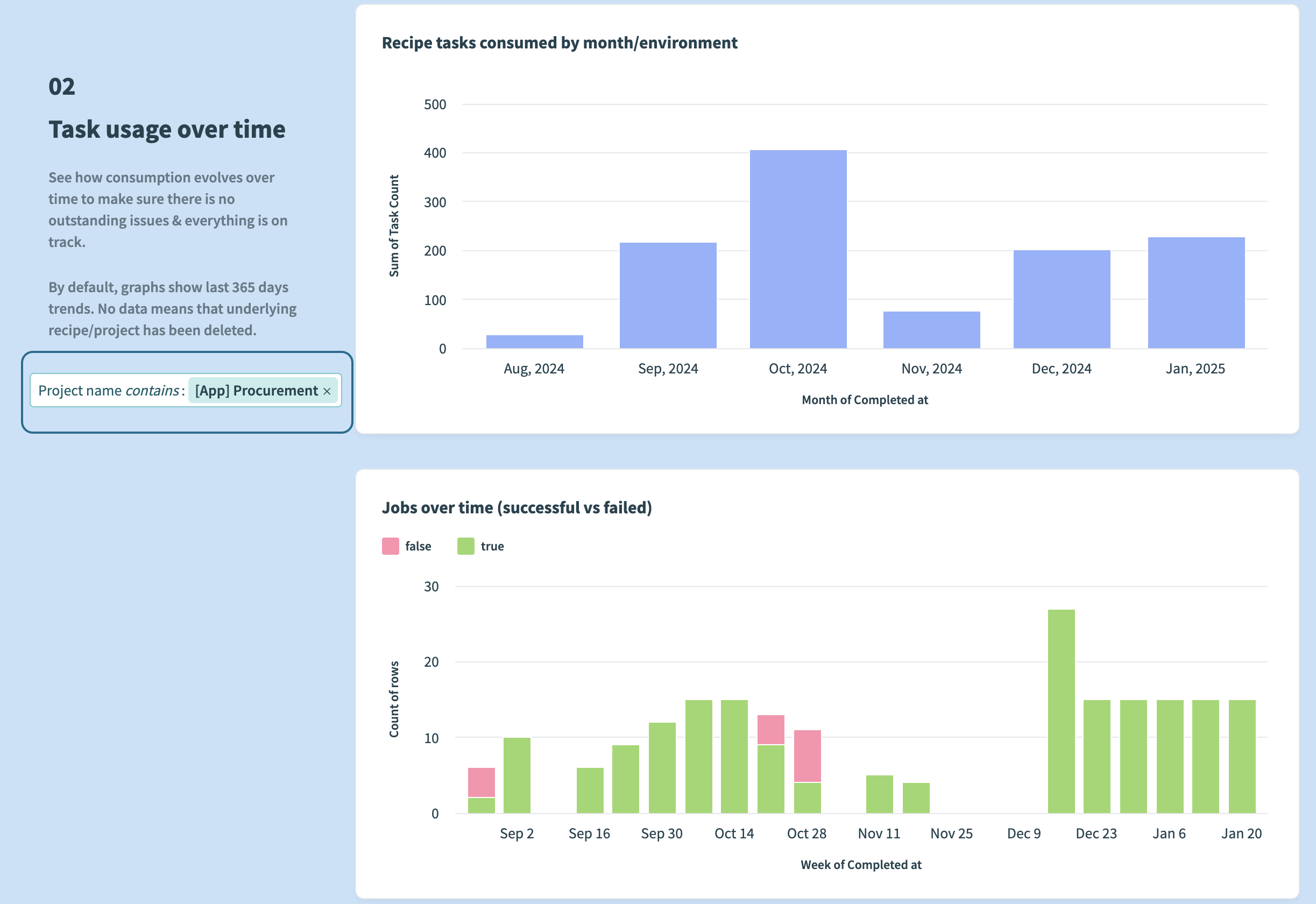Viewport: 1316px width, 904px height.
Task: Click the Project name contains filter field
Action: [x=109, y=391]
